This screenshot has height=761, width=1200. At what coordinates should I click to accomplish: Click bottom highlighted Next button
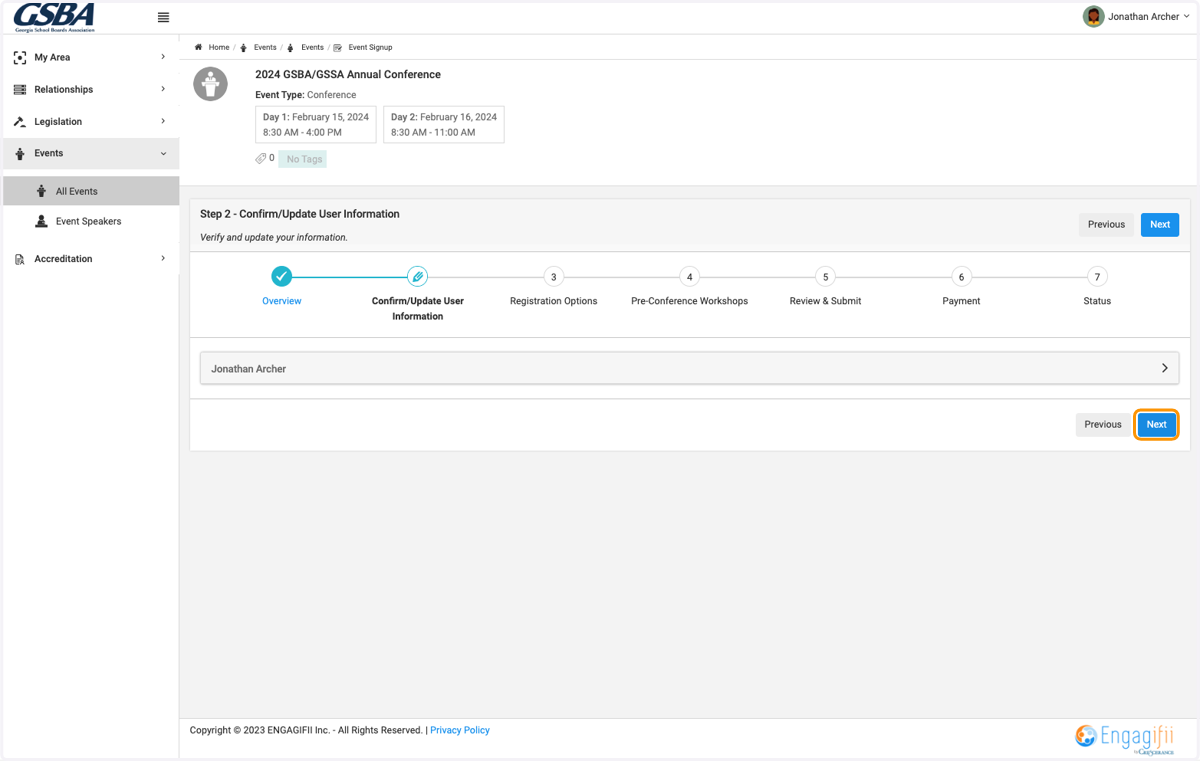click(x=1156, y=425)
